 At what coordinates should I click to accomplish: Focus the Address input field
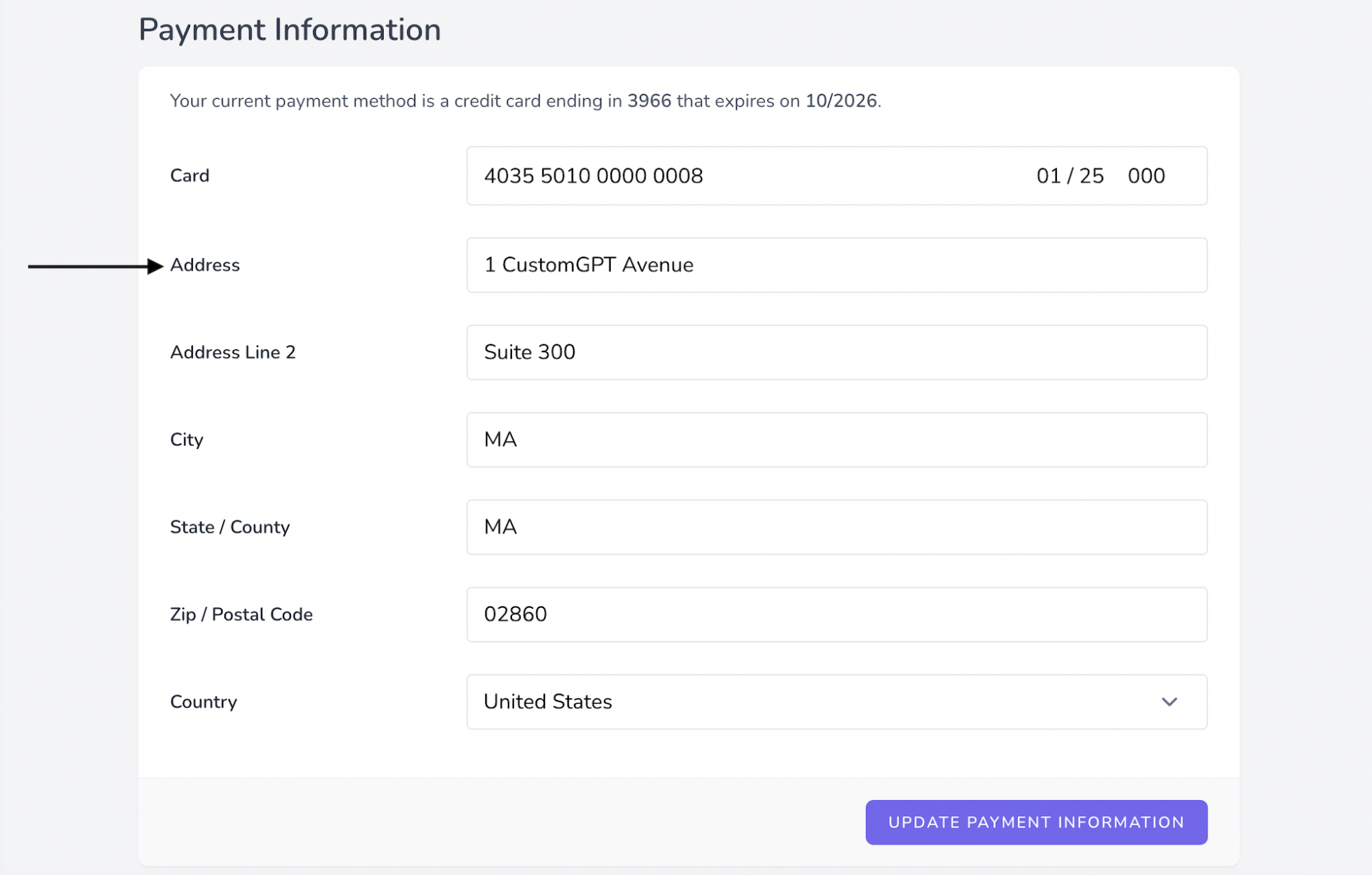click(x=836, y=265)
